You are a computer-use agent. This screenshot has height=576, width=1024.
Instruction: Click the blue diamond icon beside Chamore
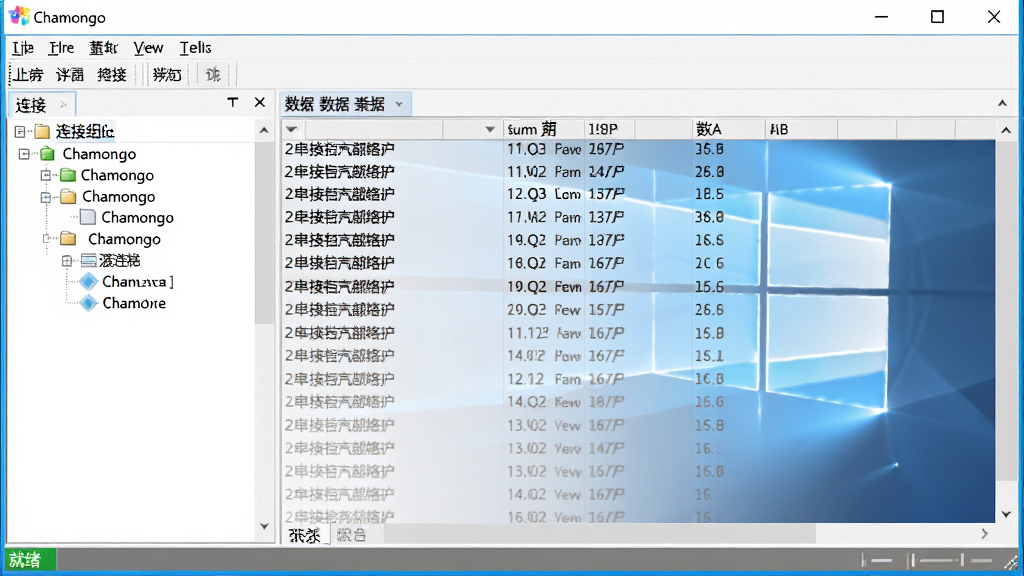pyautogui.click(x=89, y=303)
